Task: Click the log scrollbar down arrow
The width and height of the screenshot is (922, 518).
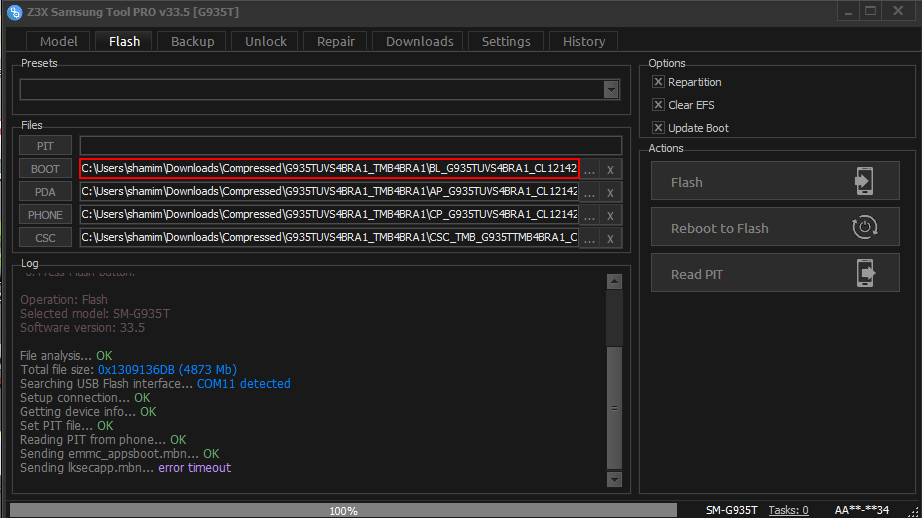Action: pos(614,479)
